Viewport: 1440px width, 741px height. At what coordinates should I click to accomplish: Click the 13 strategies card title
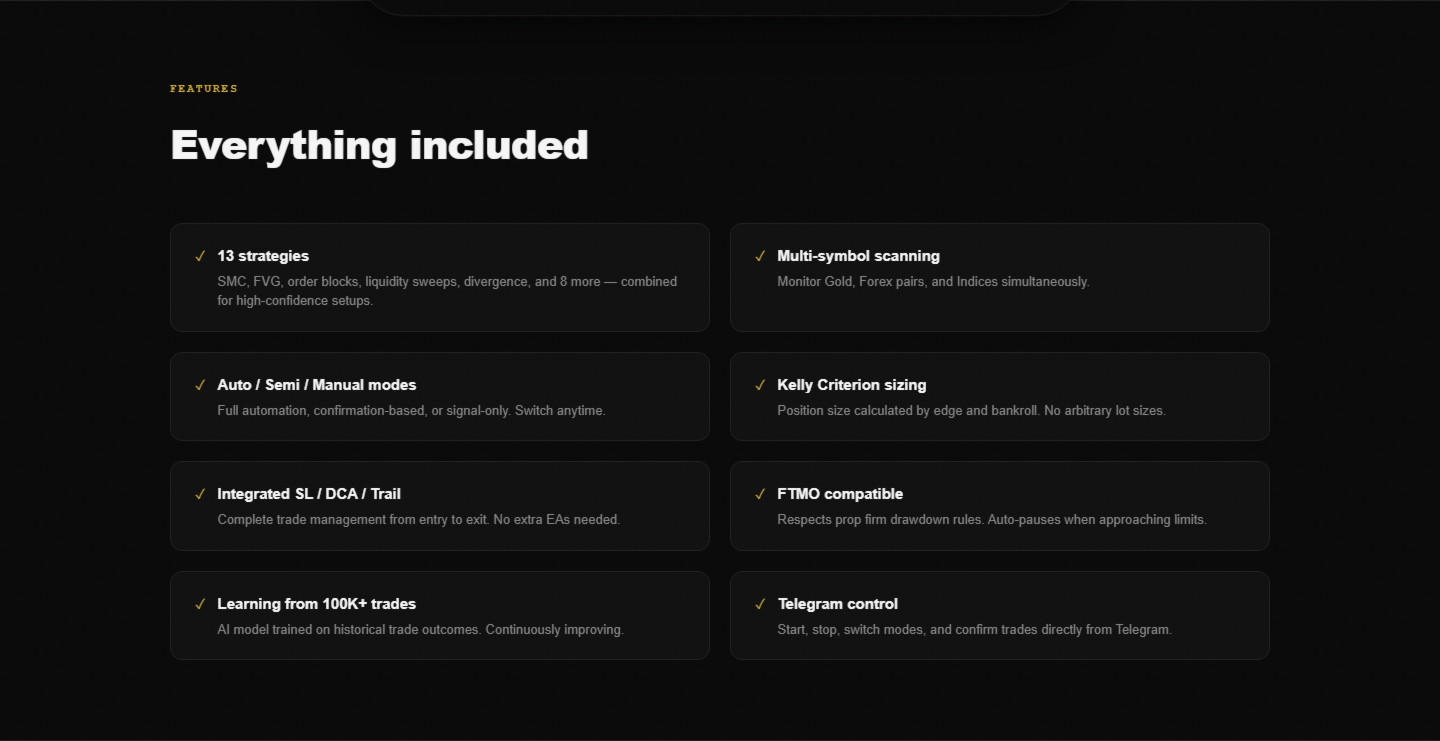point(263,256)
